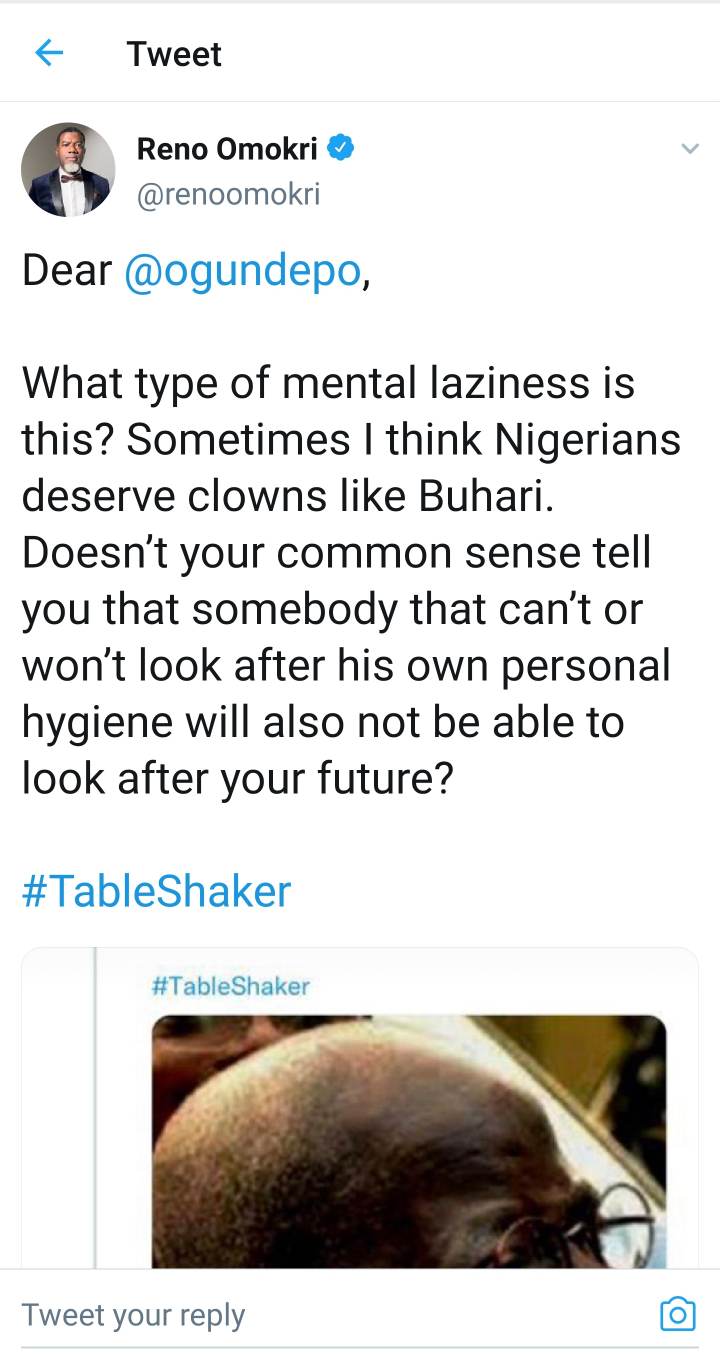Click the @renoomokri handle
720x1358 pixels.
pos(228,193)
